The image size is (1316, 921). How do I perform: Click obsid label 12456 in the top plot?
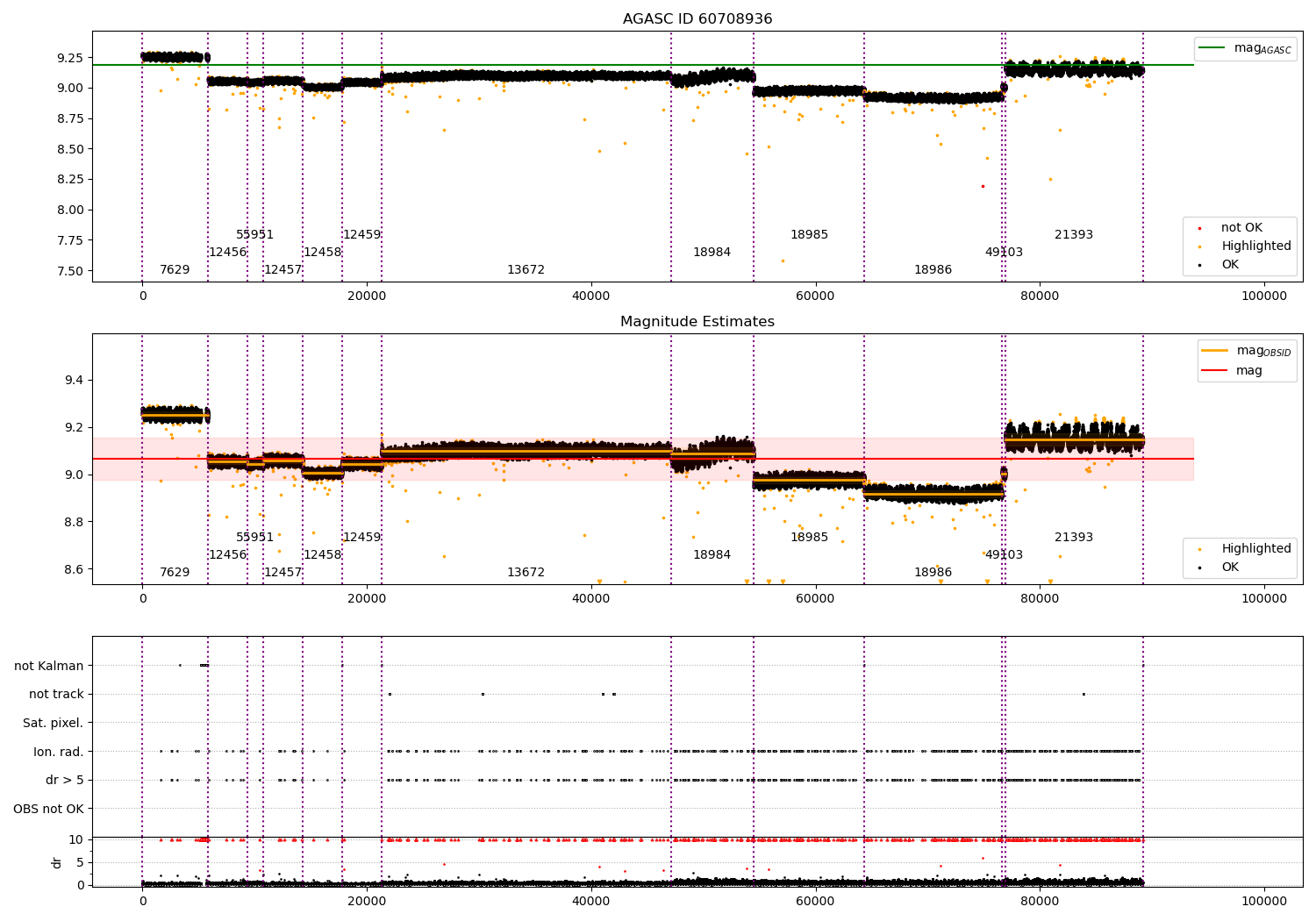click(228, 253)
